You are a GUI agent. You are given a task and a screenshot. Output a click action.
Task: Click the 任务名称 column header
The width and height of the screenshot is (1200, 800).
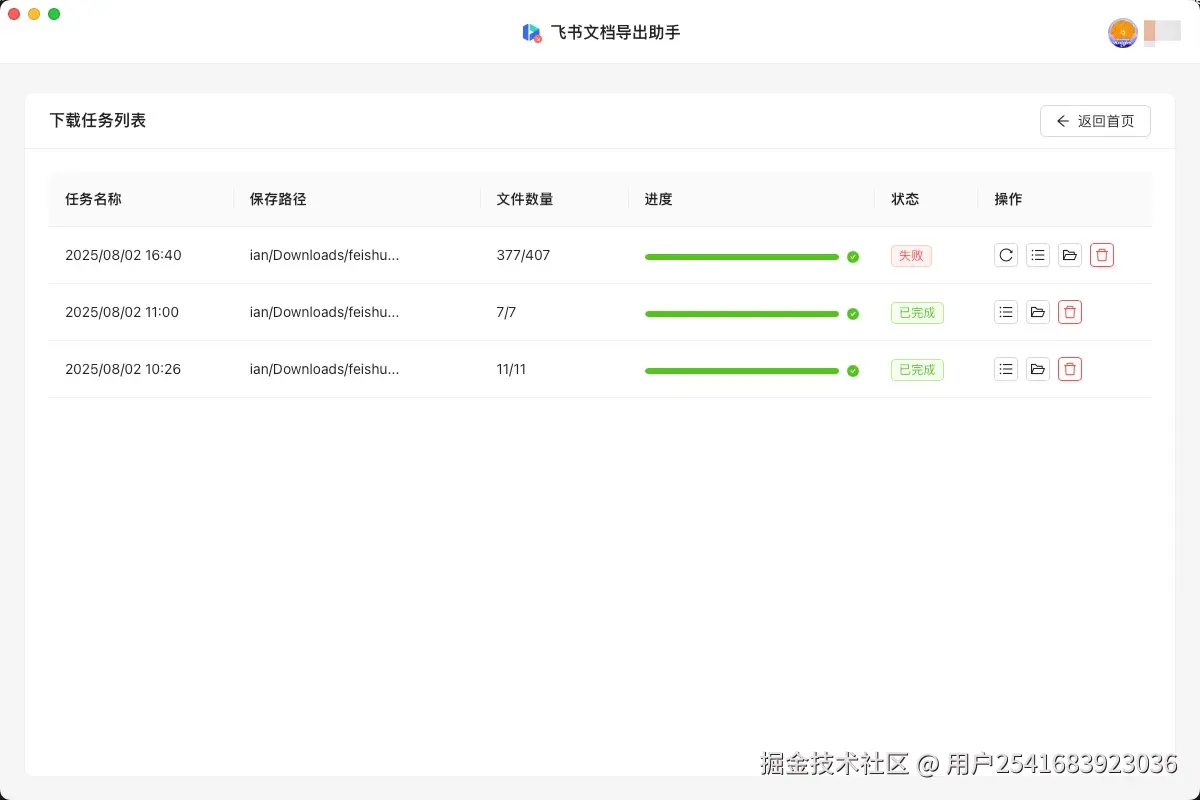coord(93,199)
